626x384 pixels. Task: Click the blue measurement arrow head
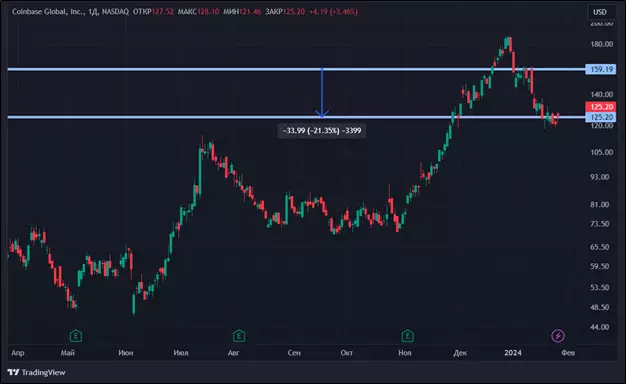coord(322,113)
